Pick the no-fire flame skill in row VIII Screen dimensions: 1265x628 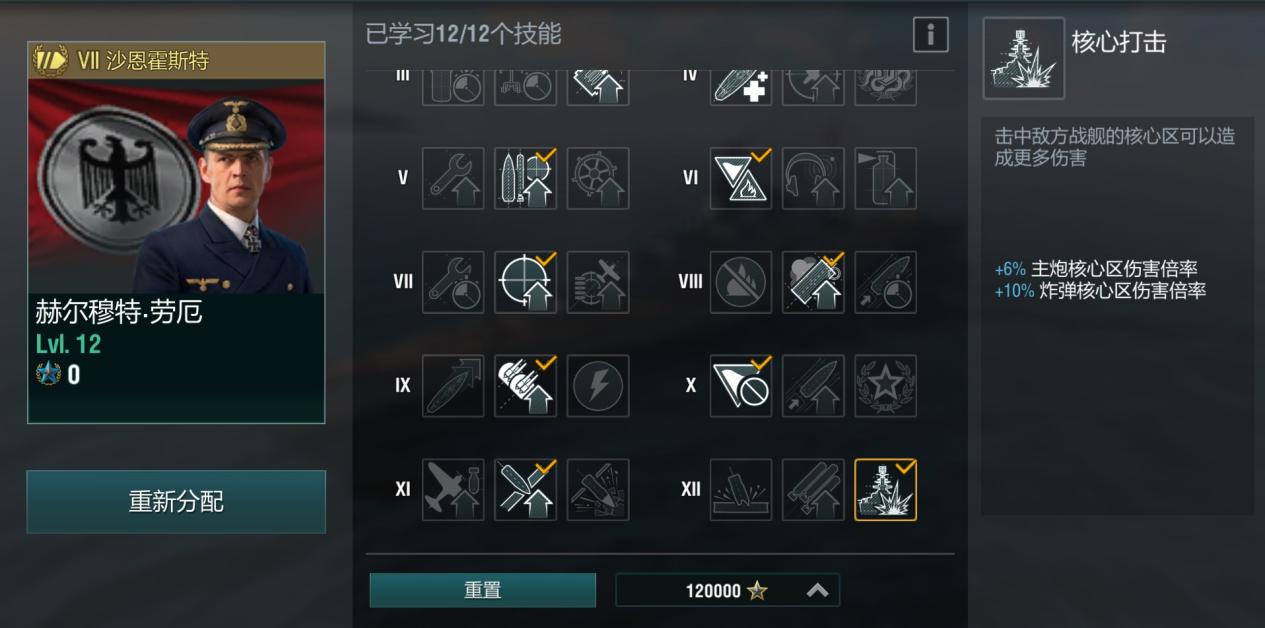click(741, 282)
